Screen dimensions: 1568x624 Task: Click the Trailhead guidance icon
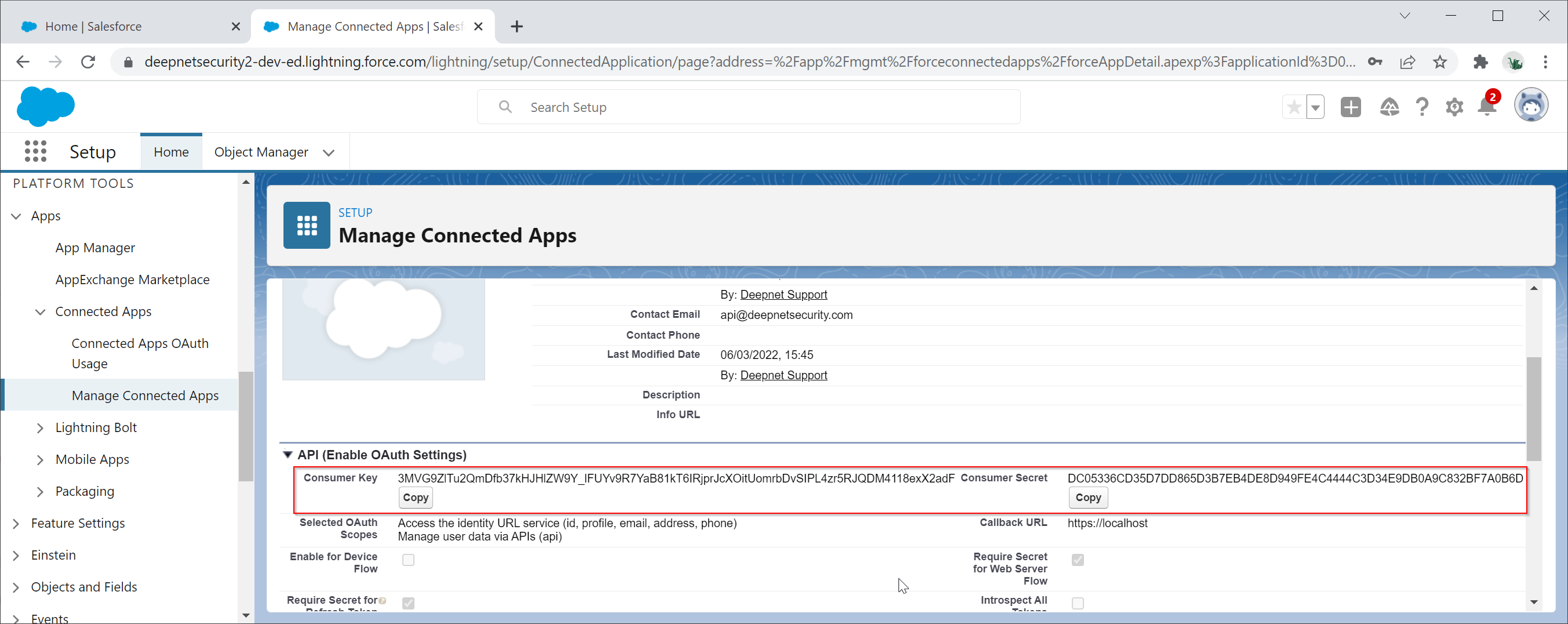click(x=1388, y=107)
